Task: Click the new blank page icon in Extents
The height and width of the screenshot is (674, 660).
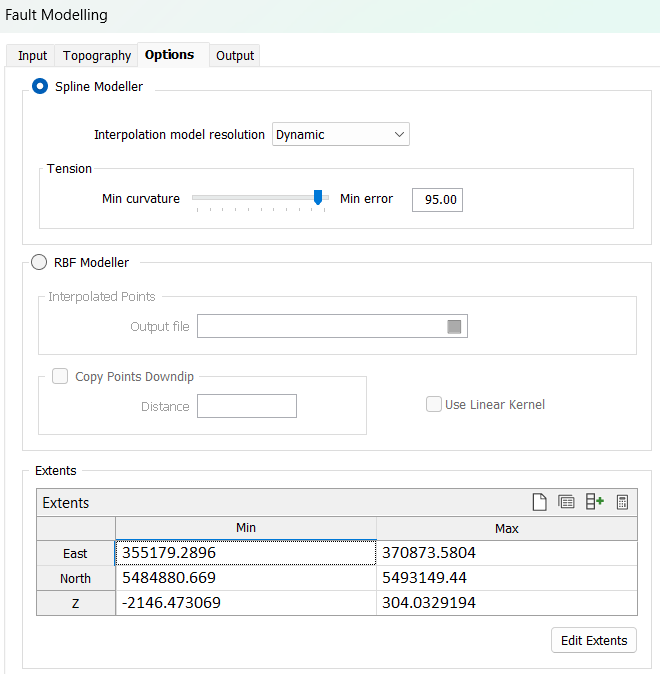Action: (x=538, y=502)
